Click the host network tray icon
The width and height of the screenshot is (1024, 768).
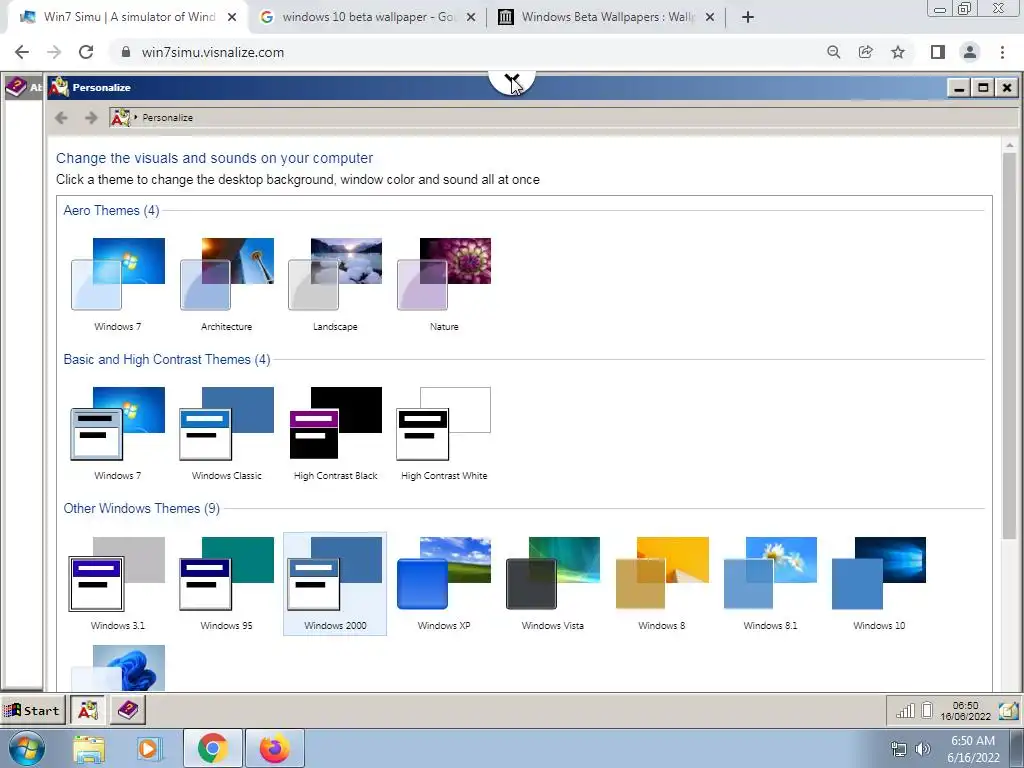click(x=899, y=749)
